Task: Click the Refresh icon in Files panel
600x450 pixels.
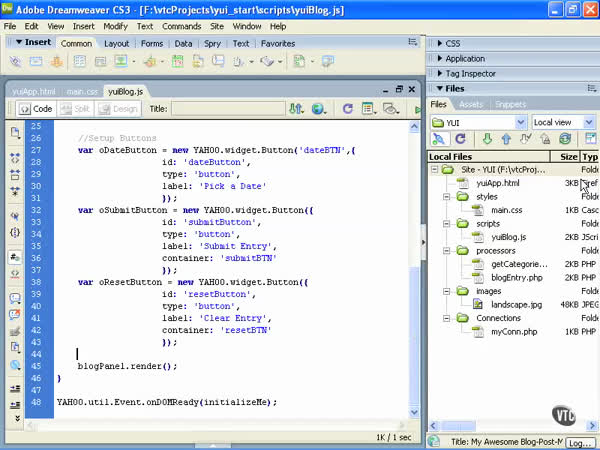Action: pos(461,139)
